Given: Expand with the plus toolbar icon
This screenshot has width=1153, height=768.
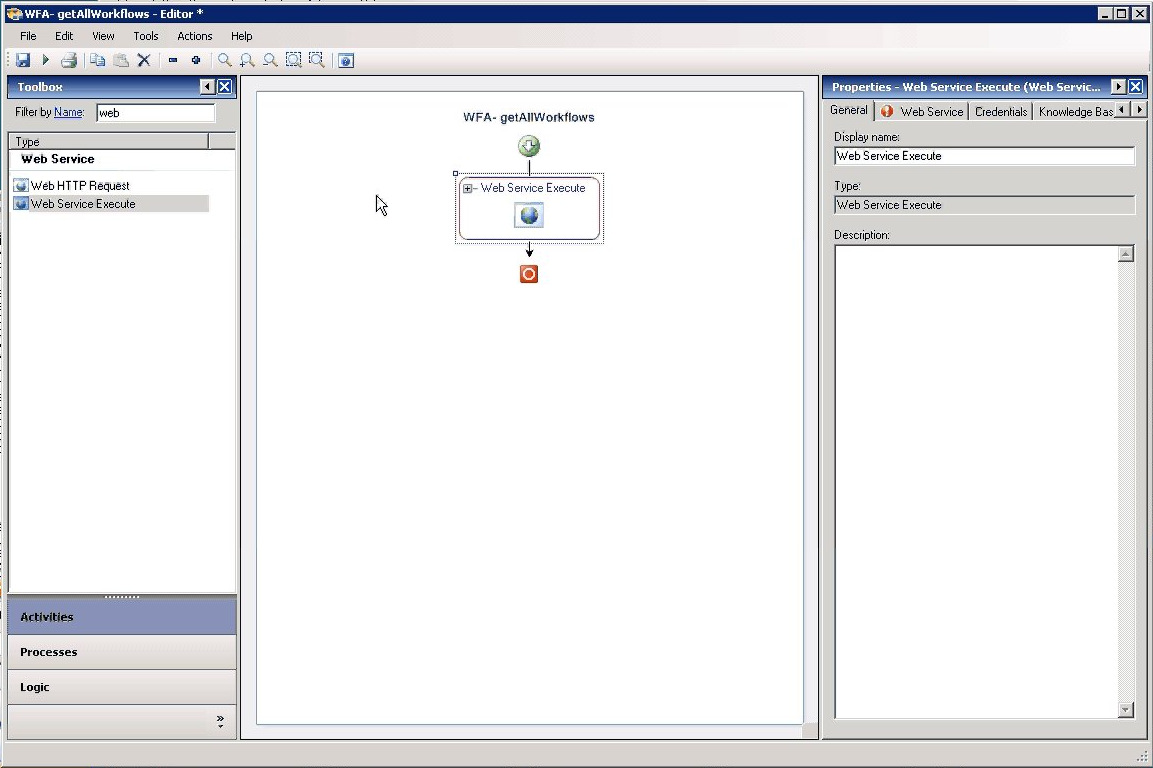Looking at the screenshot, I should (196, 60).
